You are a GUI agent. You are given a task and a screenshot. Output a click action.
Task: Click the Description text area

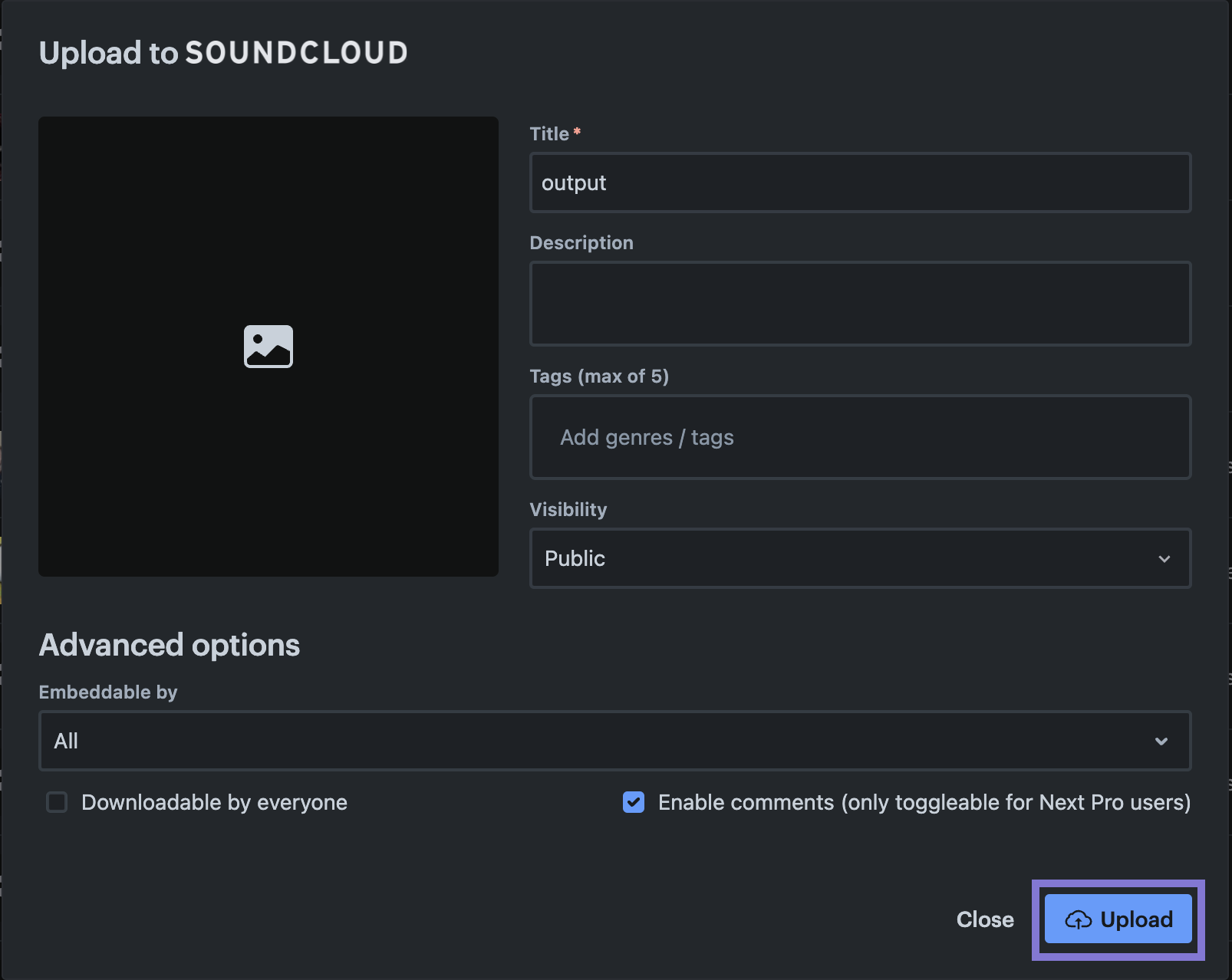[x=860, y=304]
